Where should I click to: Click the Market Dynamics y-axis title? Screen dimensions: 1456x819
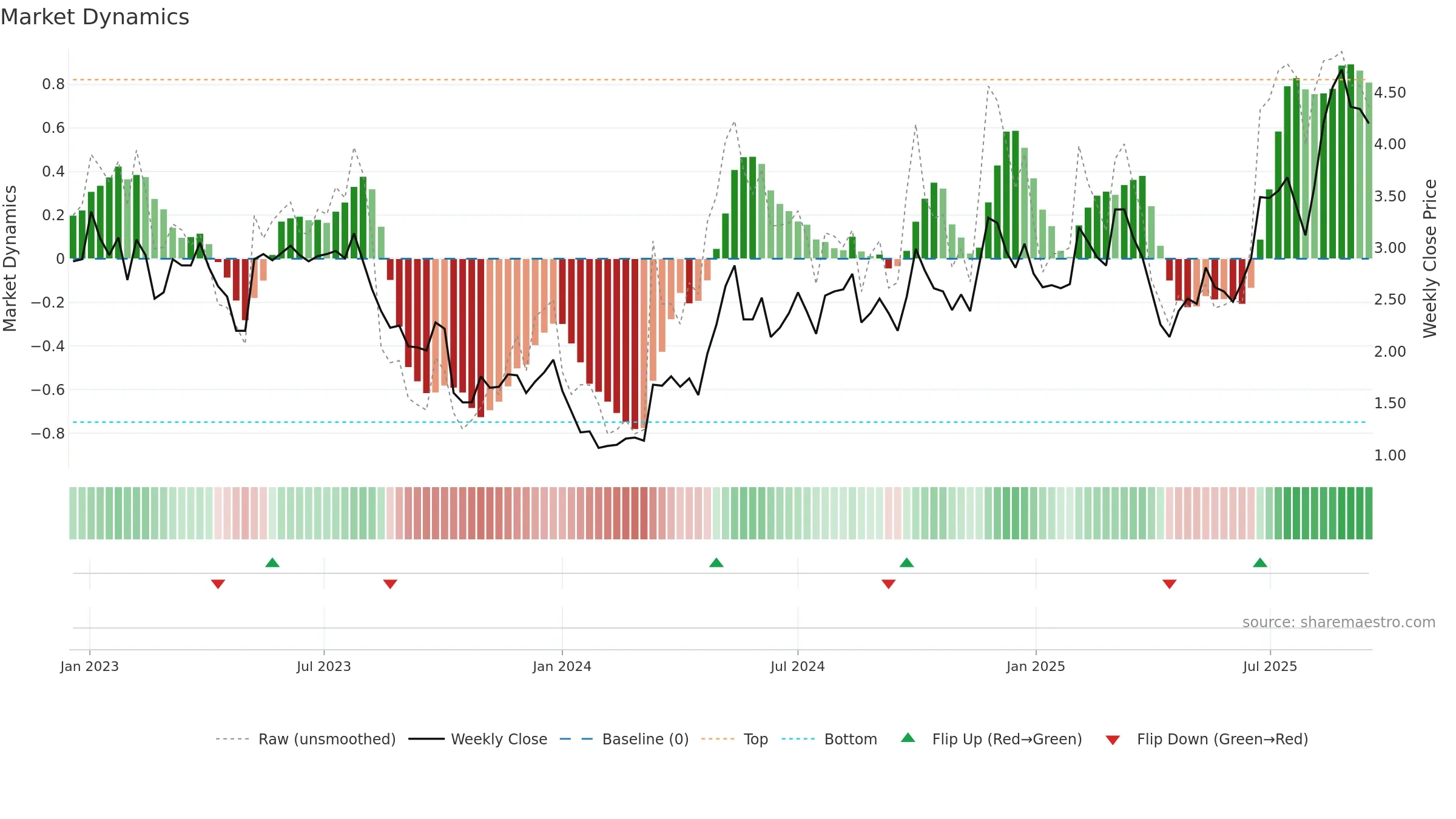point(10,258)
